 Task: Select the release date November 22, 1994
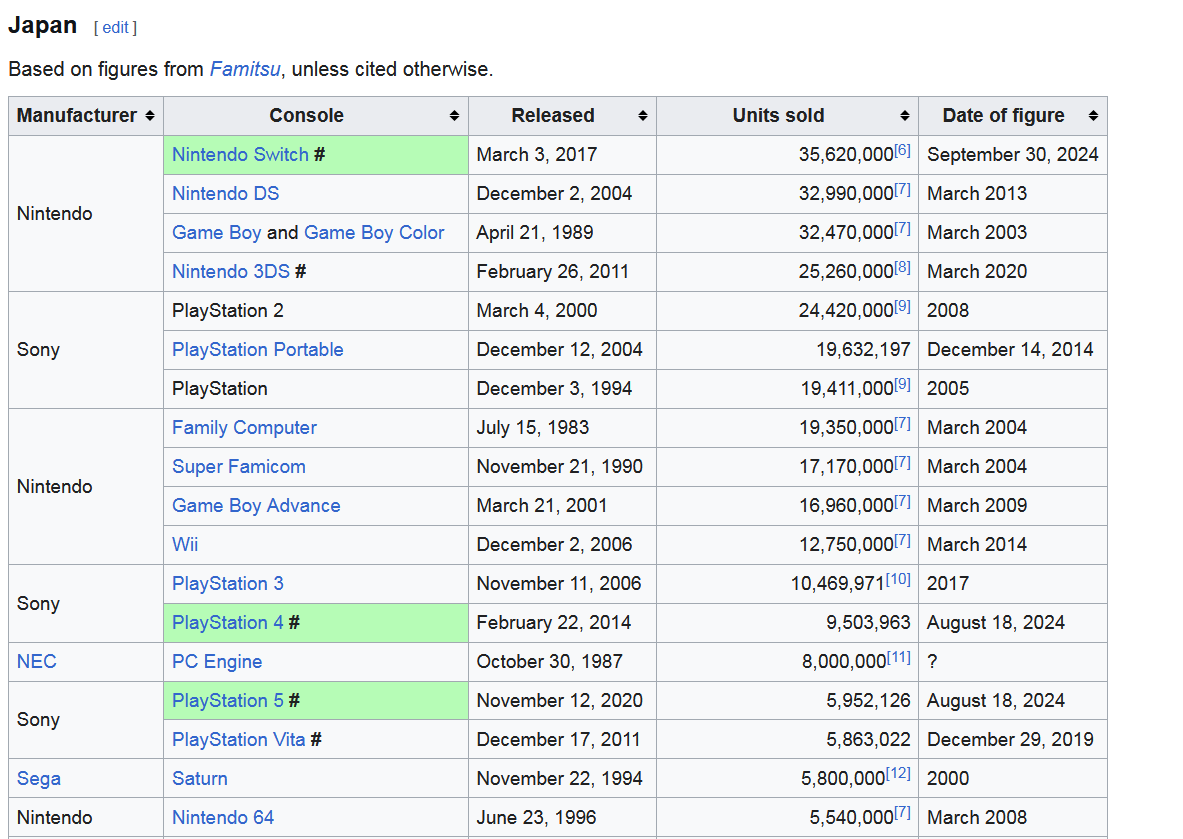560,779
